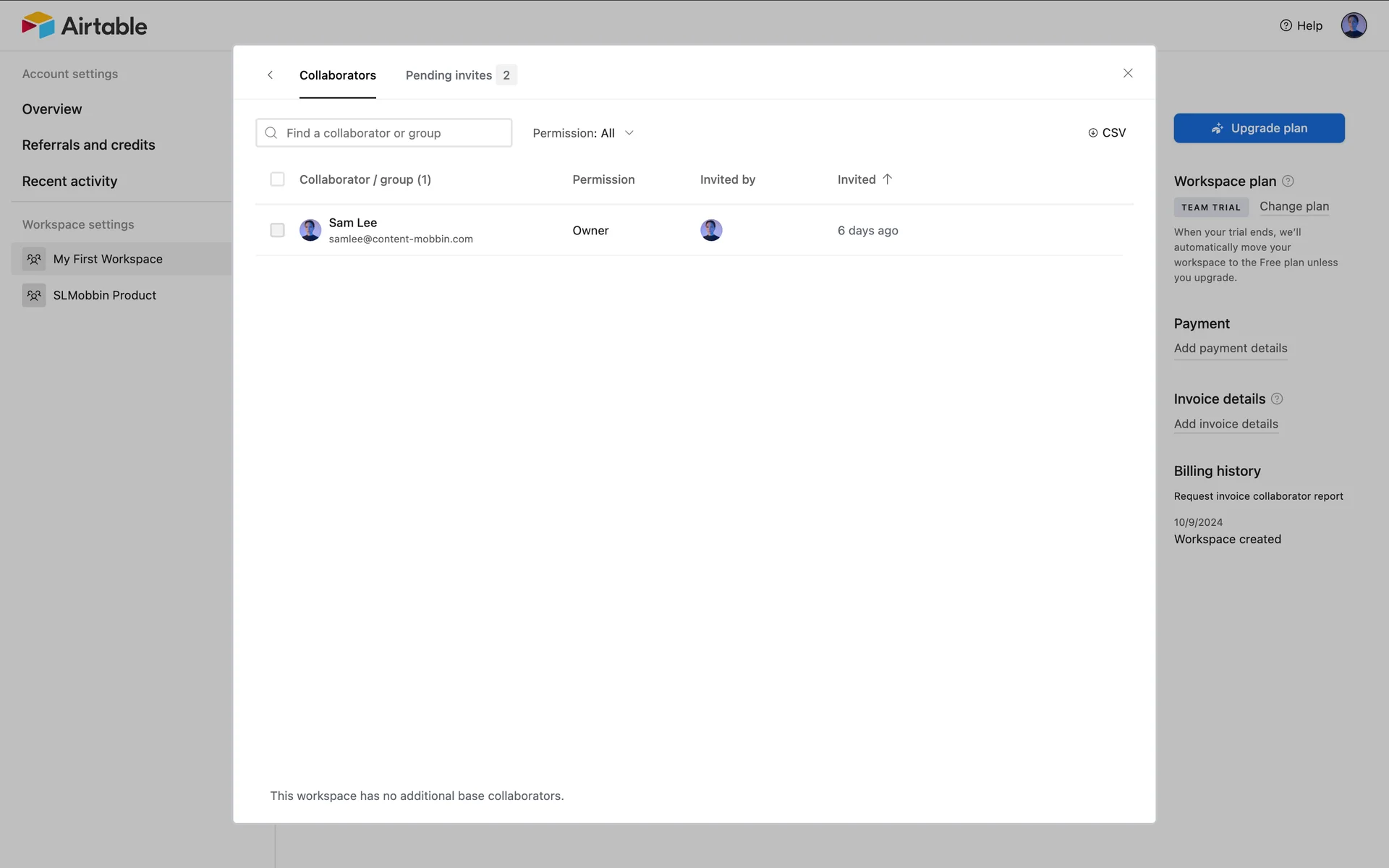
Task: Click the Invited sort arrow icon
Action: 887,179
